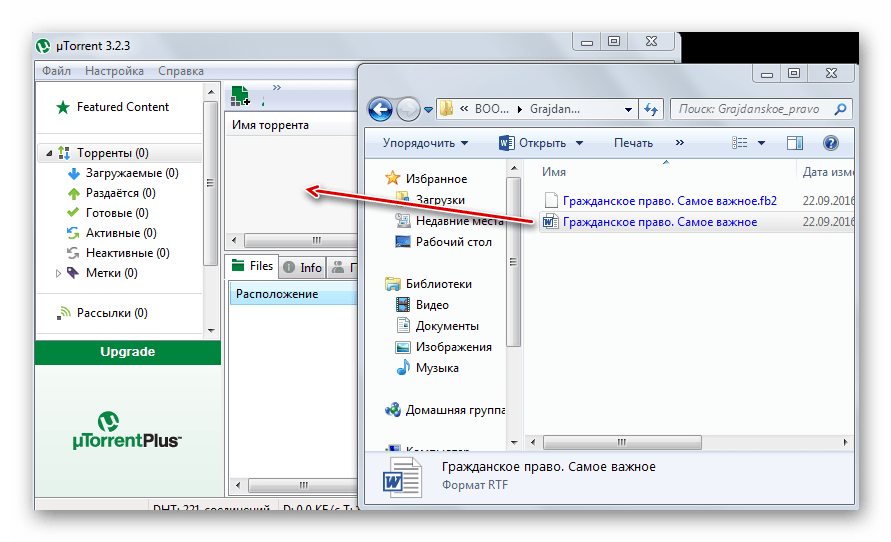Viewport: 891px width, 542px height.
Task: Click Explorer file list horizontal scrollbar
Action: [x=622, y=442]
